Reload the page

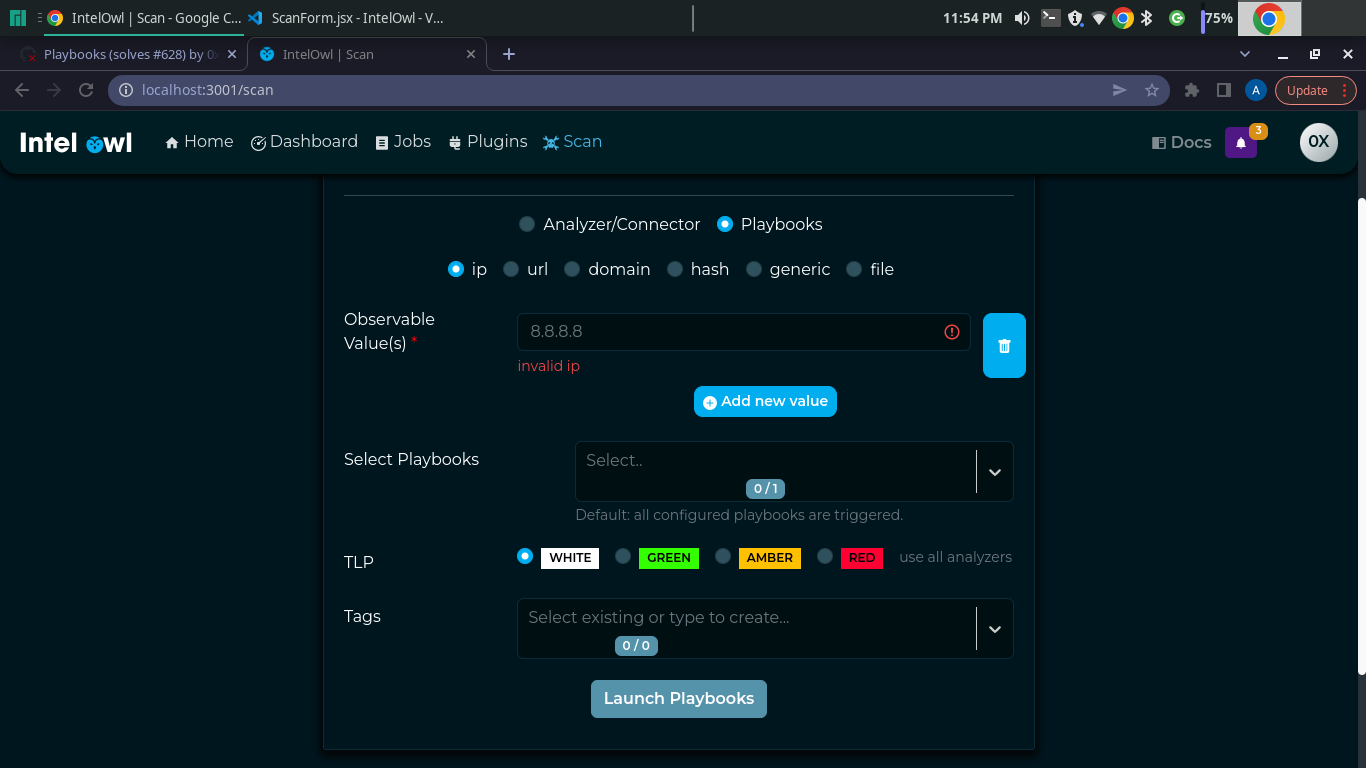86,90
